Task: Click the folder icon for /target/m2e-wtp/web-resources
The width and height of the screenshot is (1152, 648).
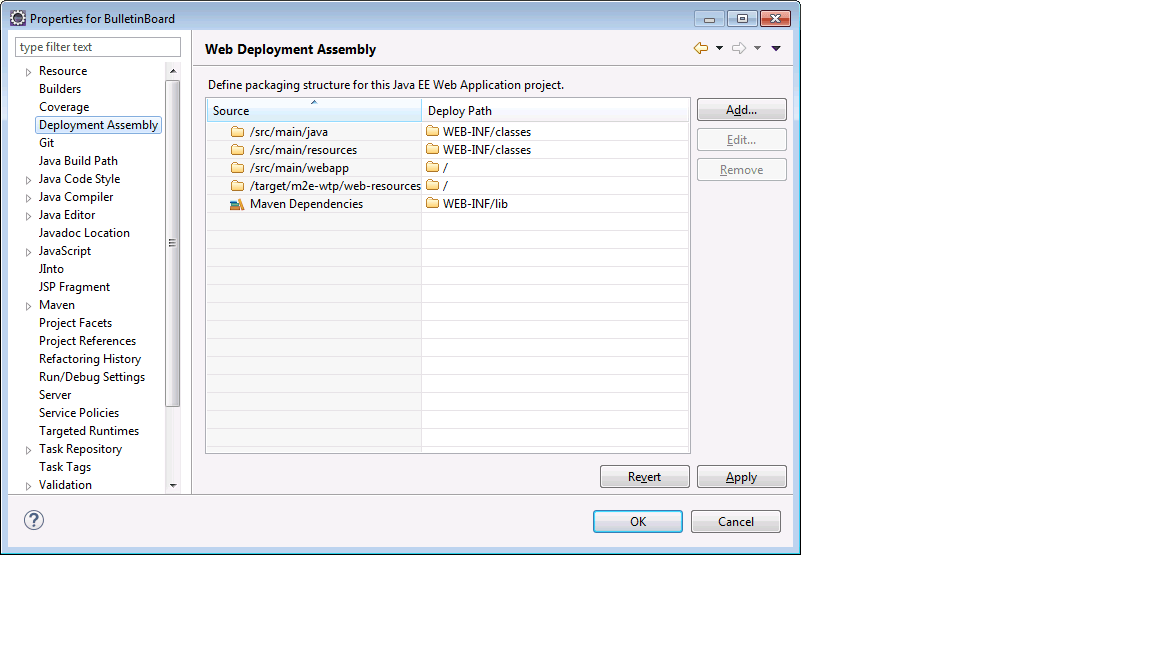Action: coord(237,185)
